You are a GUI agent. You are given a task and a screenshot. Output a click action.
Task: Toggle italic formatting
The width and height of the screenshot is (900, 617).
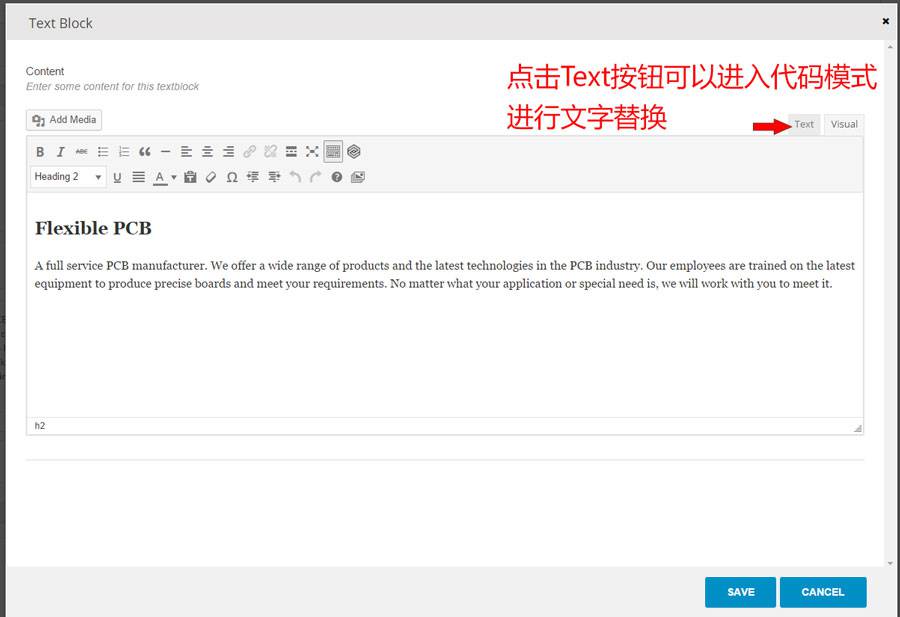click(60, 152)
